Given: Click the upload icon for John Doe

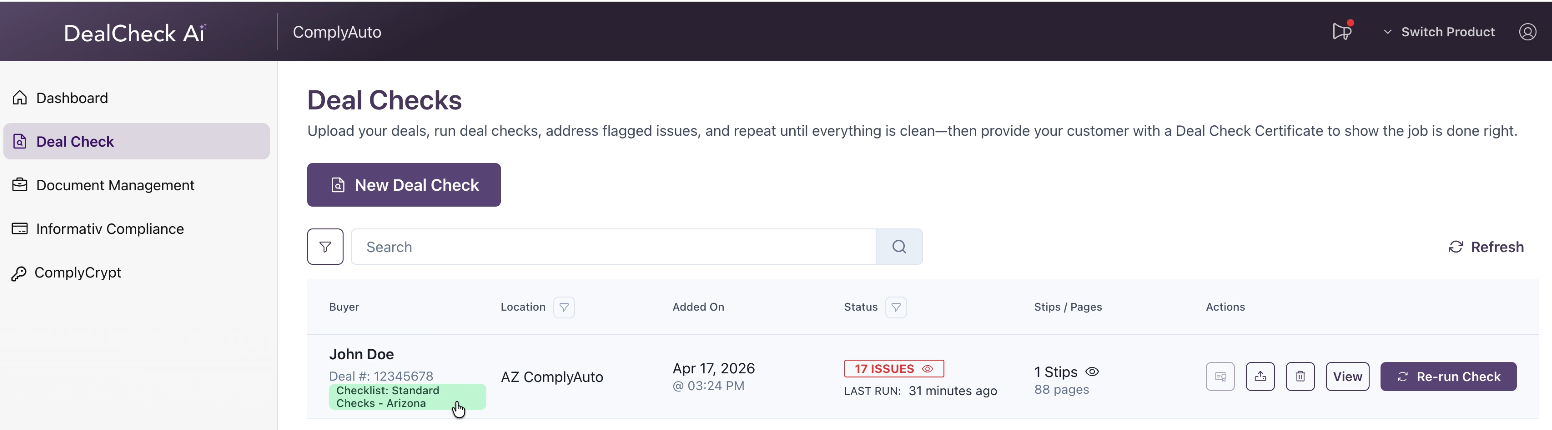Looking at the screenshot, I should [x=1260, y=377].
